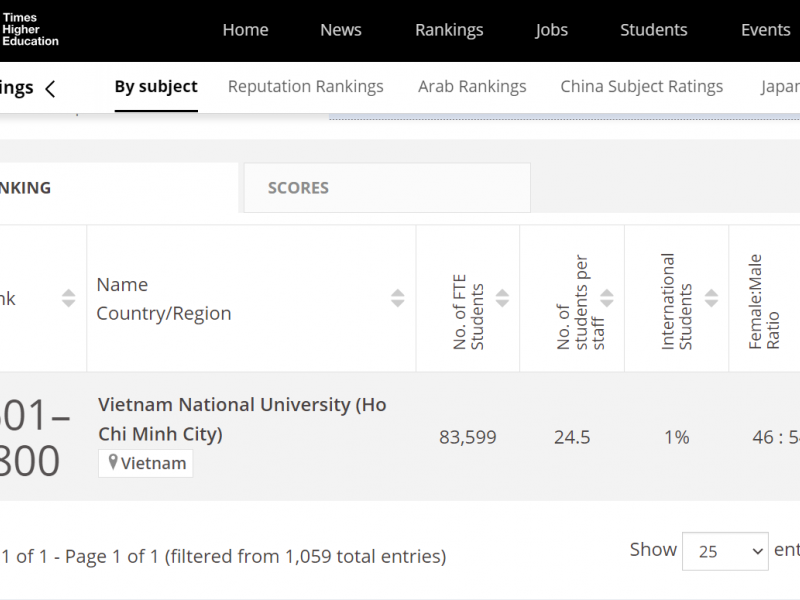The image size is (800, 600).
Task: Open Reputation Rankings tab
Action: click(x=305, y=87)
